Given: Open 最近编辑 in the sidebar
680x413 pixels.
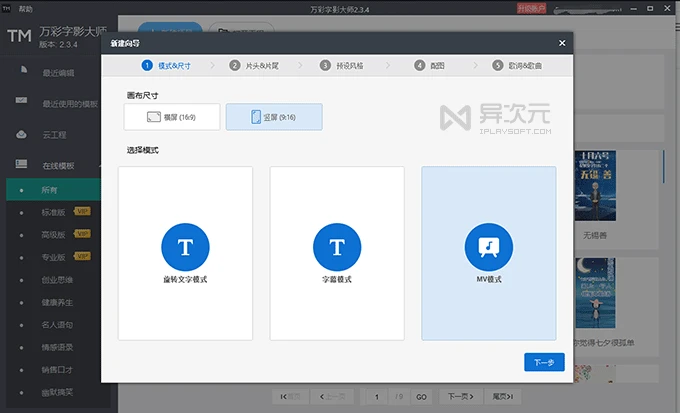Looking at the screenshot, I should (x=59, y=73).
